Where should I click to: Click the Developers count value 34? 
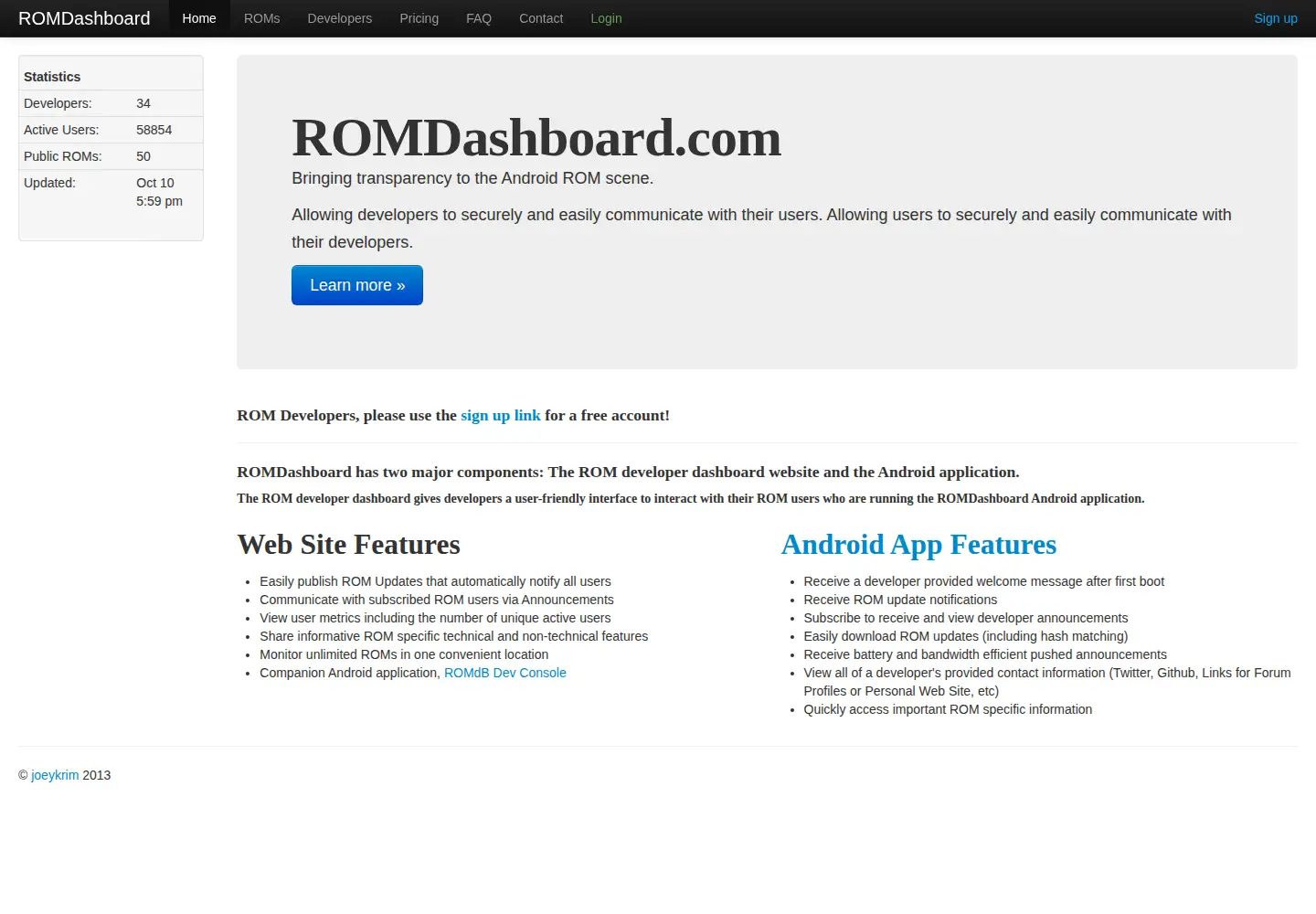coord(143,103)
